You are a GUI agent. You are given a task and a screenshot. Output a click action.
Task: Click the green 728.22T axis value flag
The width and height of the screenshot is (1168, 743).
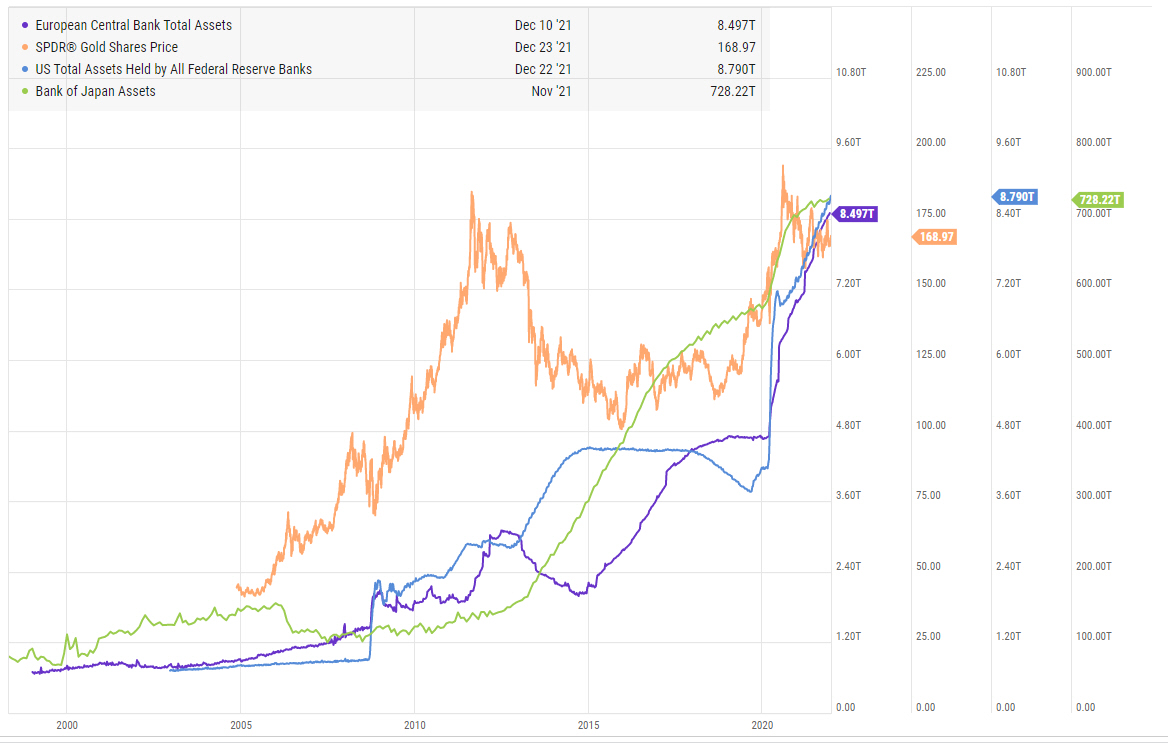pos(1097,200)
